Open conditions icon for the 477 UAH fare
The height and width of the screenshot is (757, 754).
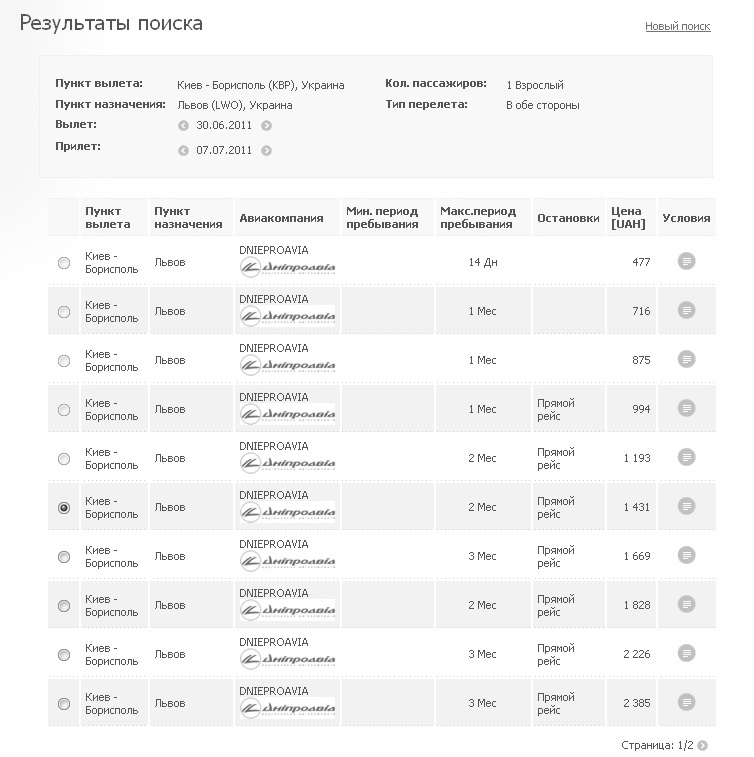click(x=686, y=262)
